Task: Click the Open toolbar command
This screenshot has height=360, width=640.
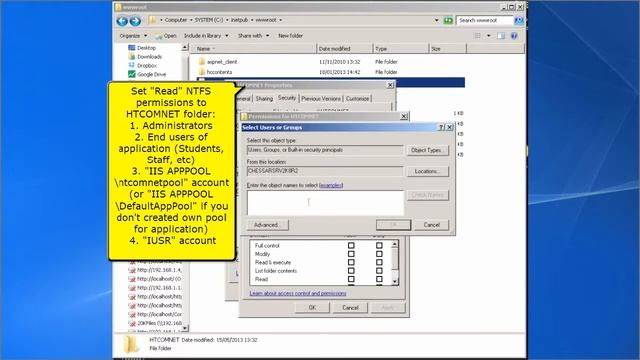Action: (x=166, y=36)
